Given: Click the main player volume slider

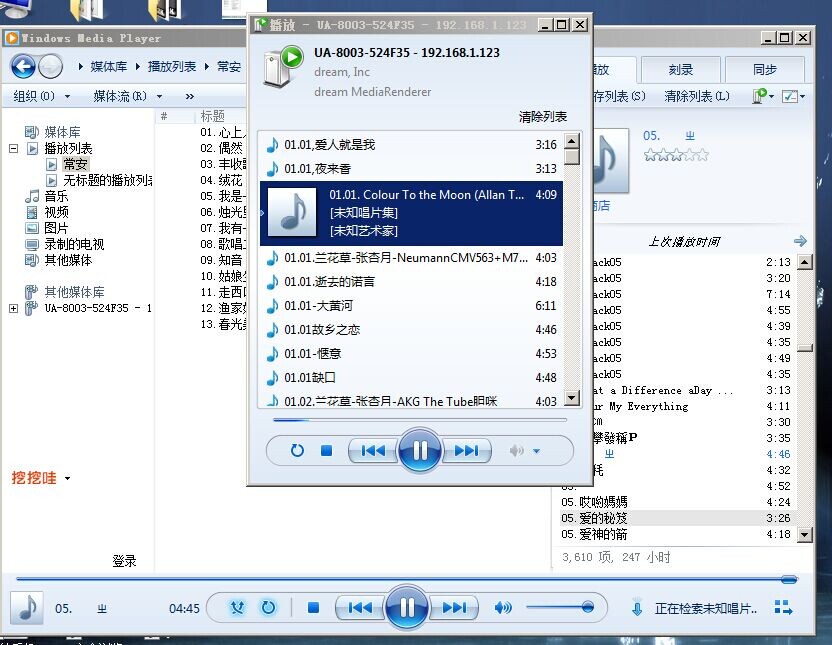Looking at the screenshot, I should point(560,607).
